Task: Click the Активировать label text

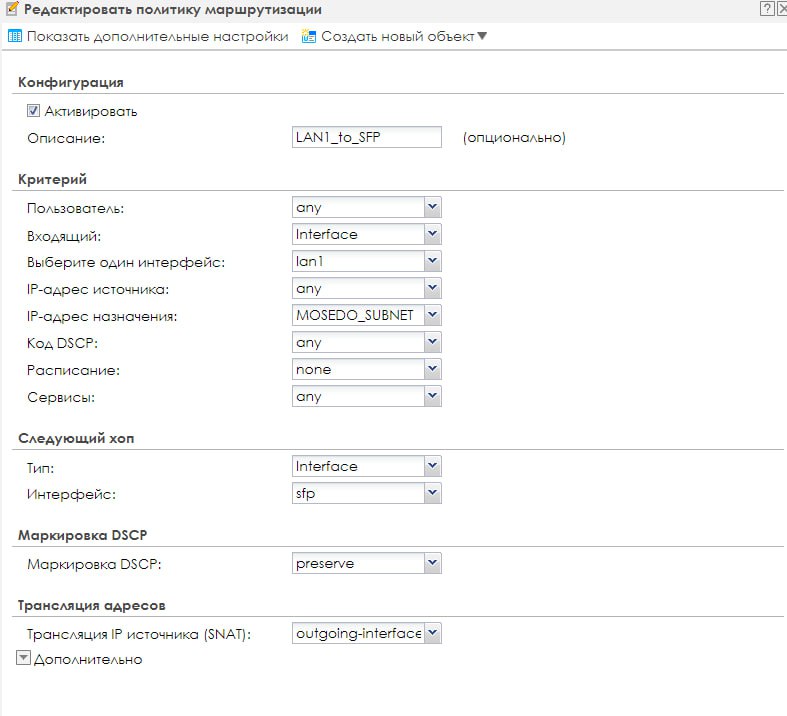Action: pyautogui.click(x=91, y=111)
